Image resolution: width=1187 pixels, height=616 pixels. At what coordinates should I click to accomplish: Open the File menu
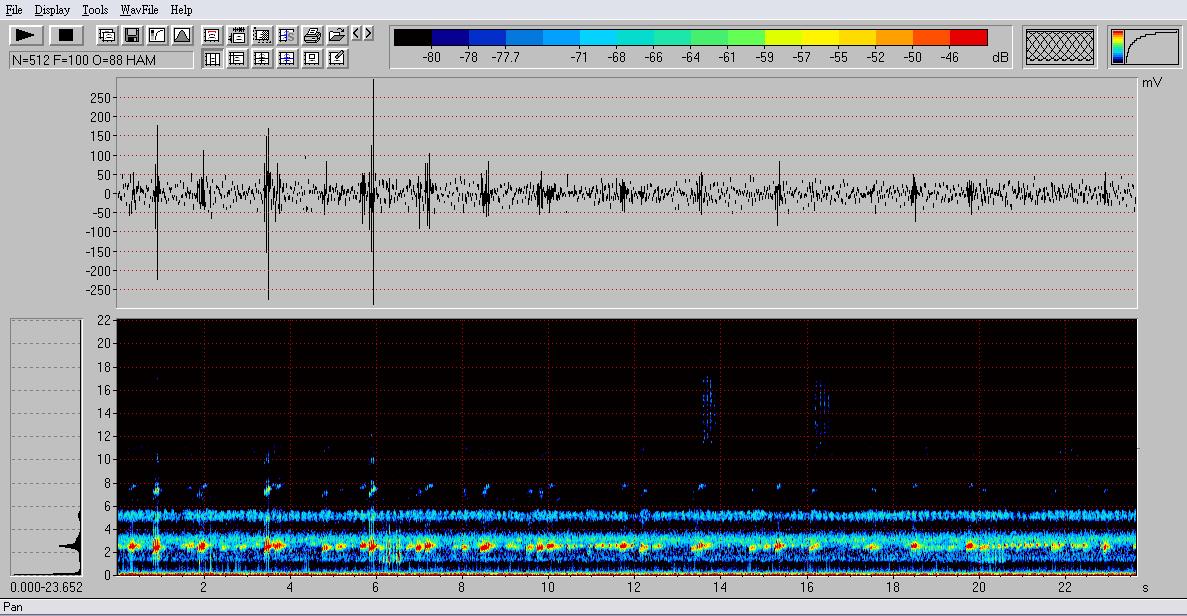(x=14, y=10)
